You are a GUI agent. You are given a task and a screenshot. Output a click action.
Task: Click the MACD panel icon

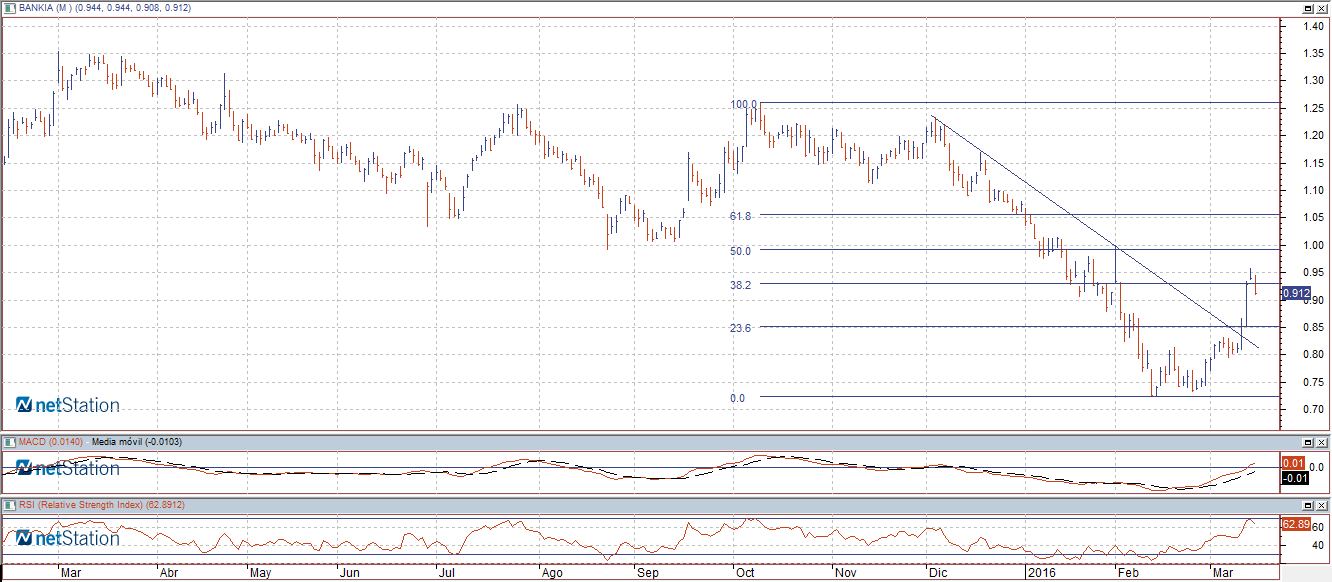coord(9,441)
